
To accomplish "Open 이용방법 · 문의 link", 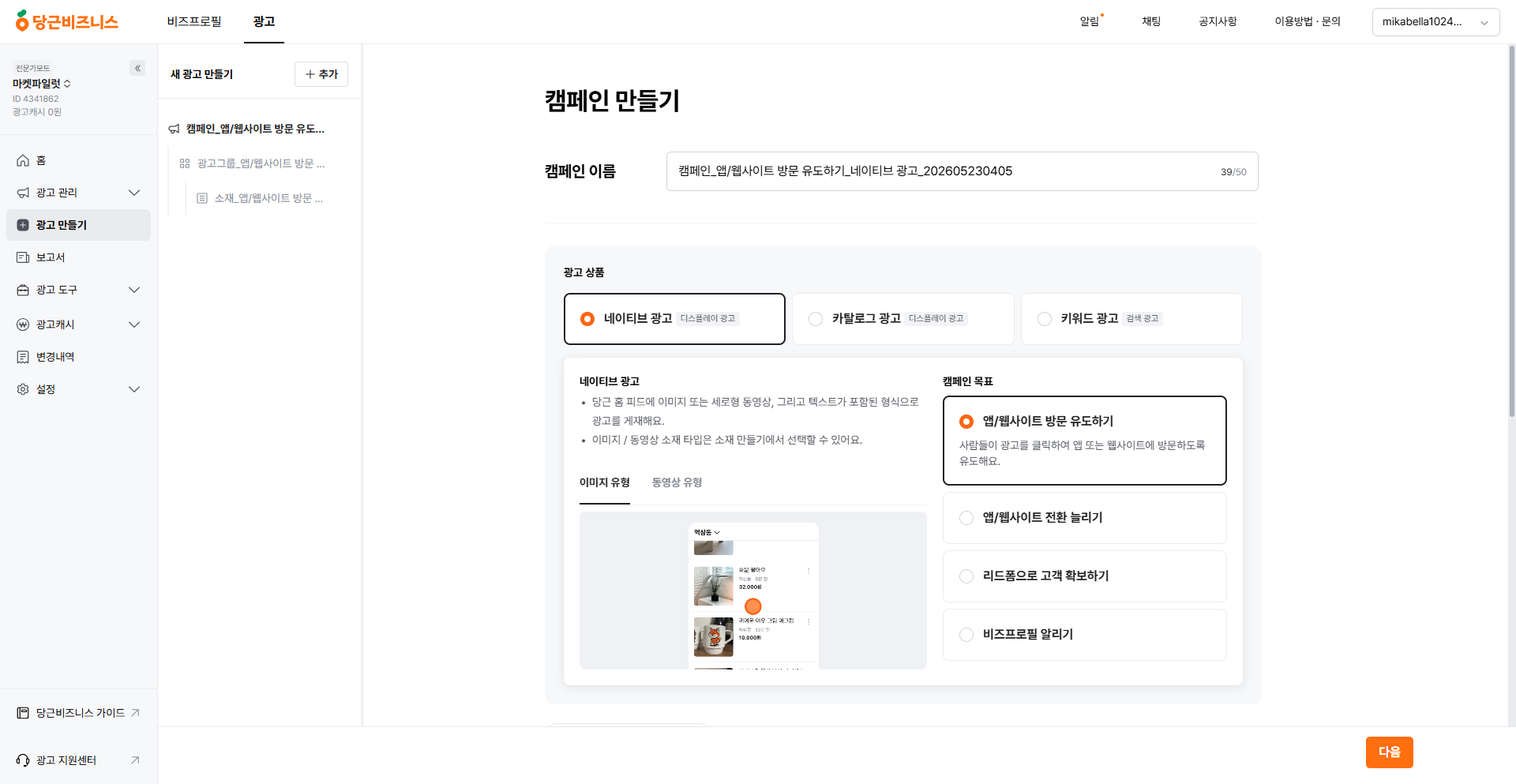I will [x=1308, y=21].
